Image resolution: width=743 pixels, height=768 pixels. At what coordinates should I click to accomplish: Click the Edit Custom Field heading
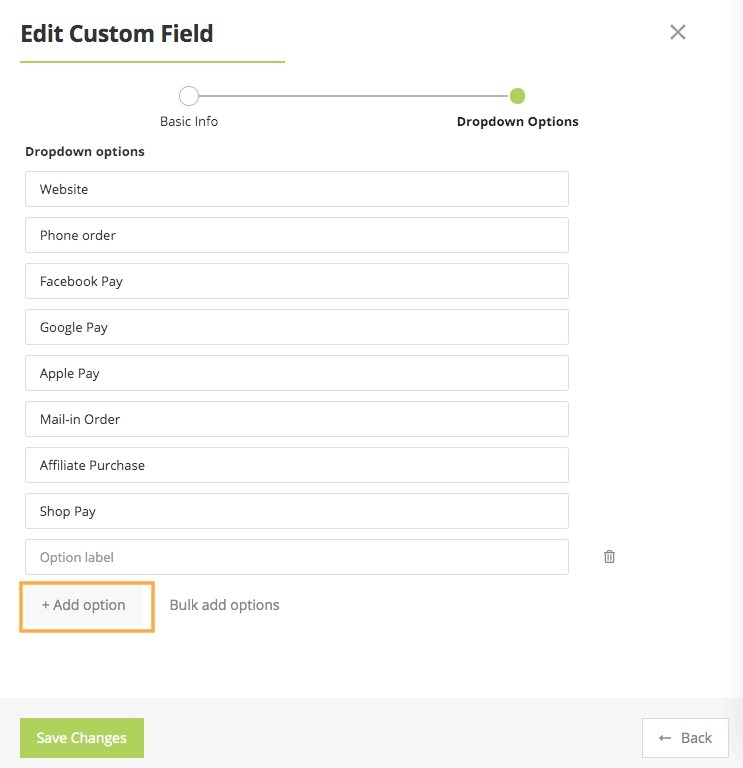117,33
